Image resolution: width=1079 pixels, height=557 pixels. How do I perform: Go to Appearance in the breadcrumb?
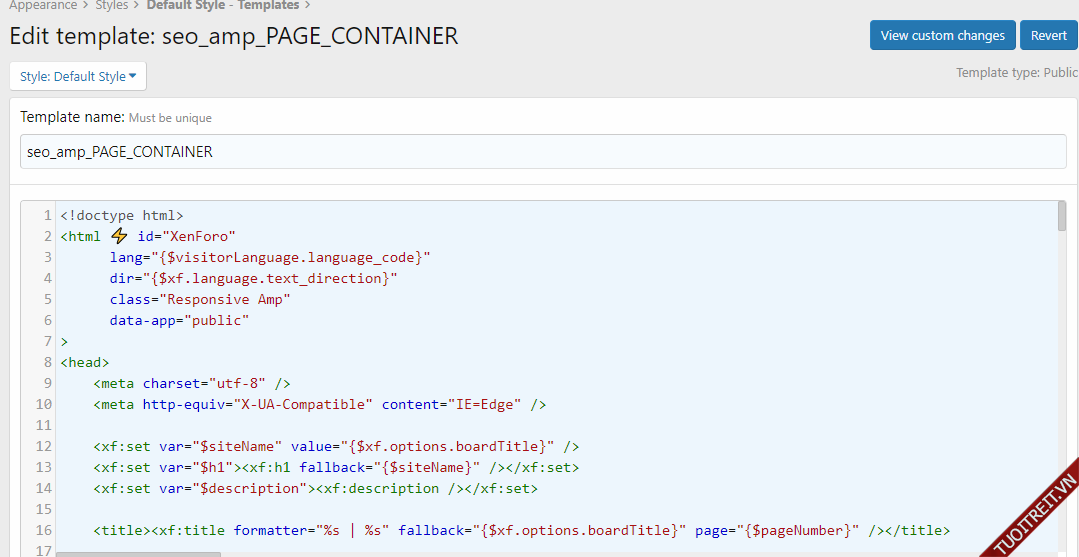(x=43, y=6)
